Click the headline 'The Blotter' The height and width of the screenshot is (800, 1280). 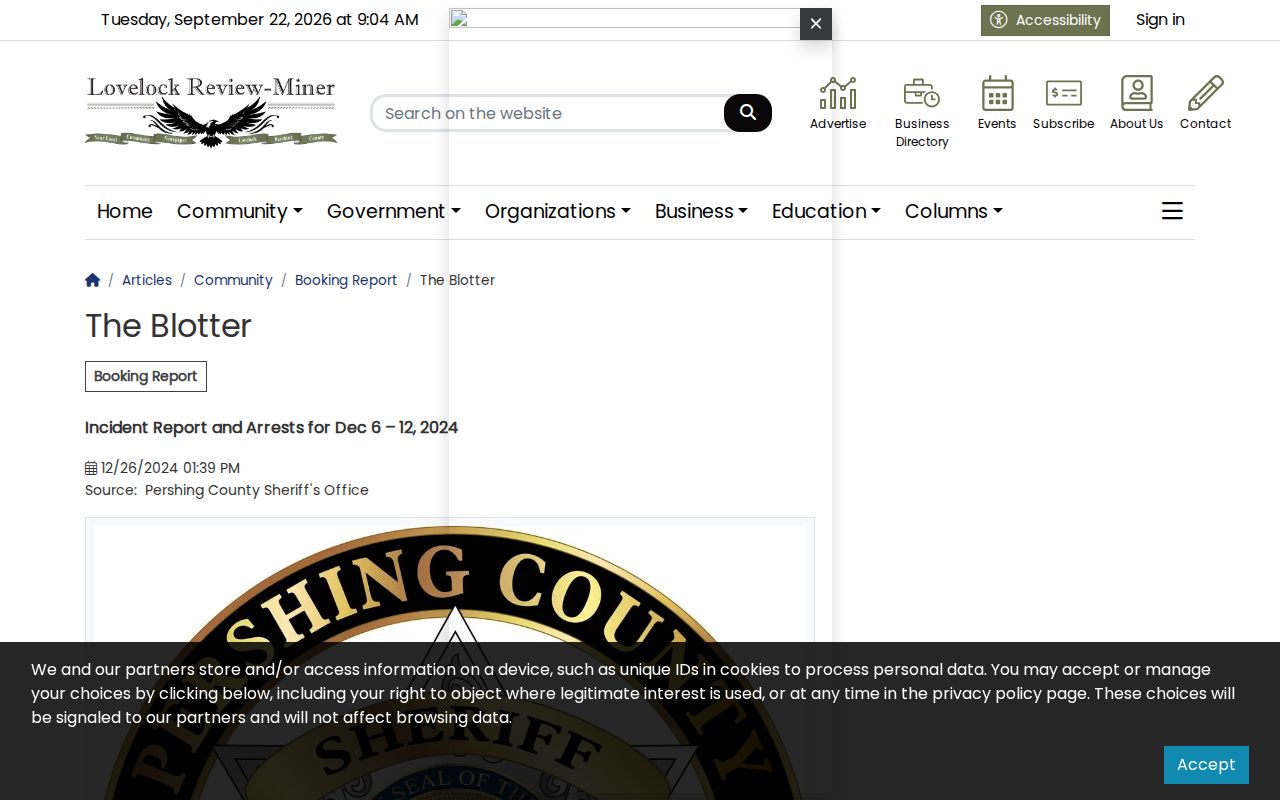pos(168,326)
